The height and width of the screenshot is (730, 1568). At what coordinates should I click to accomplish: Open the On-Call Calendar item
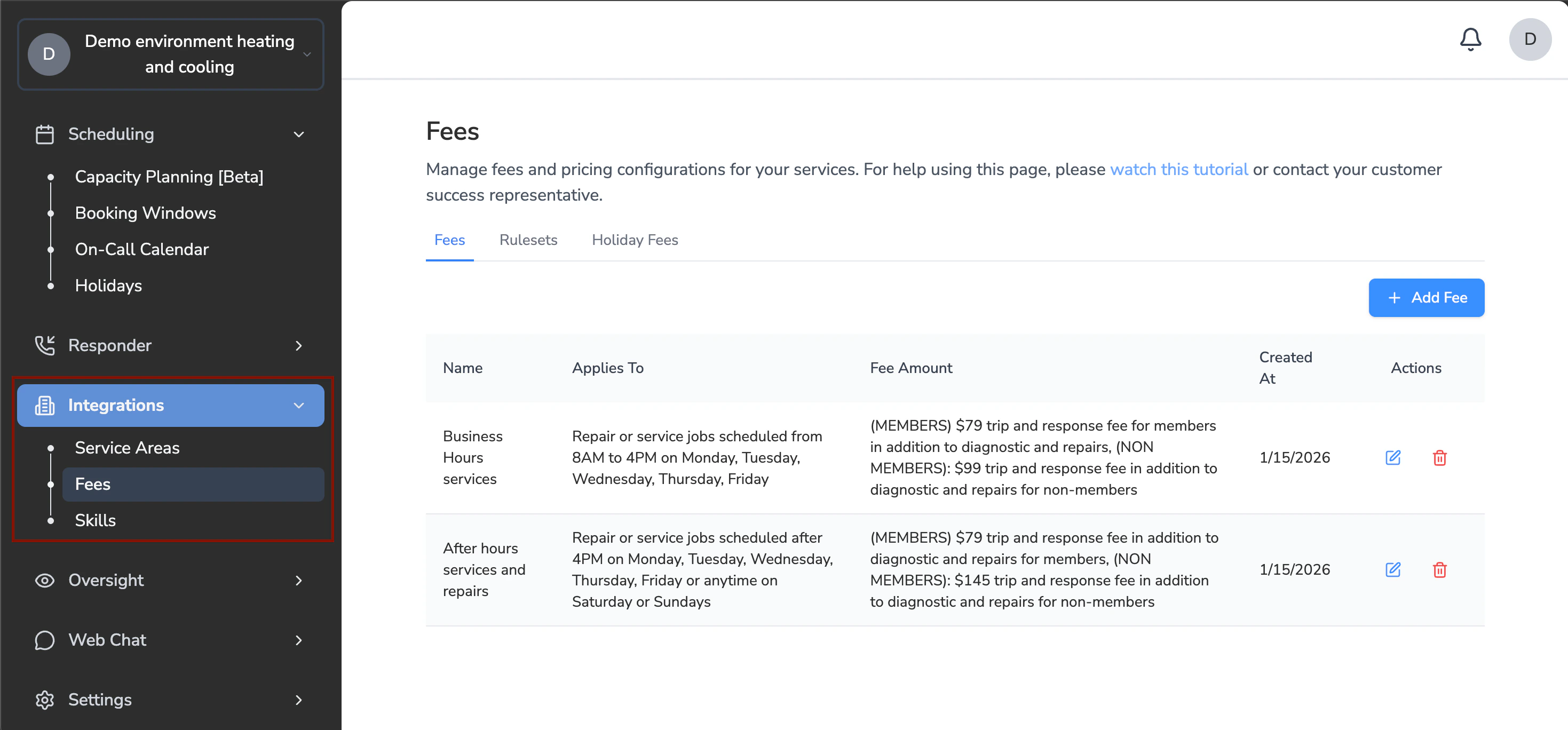pos(141,249)
